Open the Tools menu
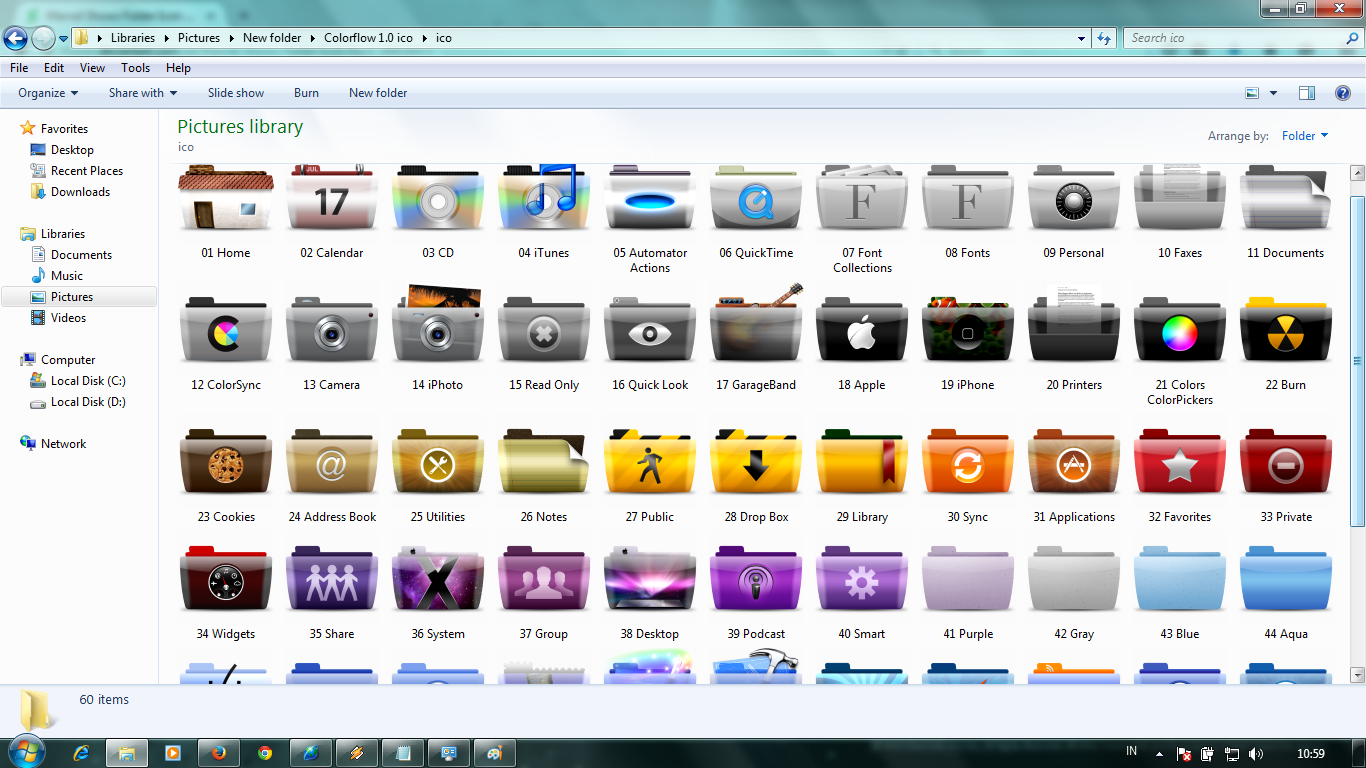Viewport: 1366px width, 768px height. pos(136,68)
